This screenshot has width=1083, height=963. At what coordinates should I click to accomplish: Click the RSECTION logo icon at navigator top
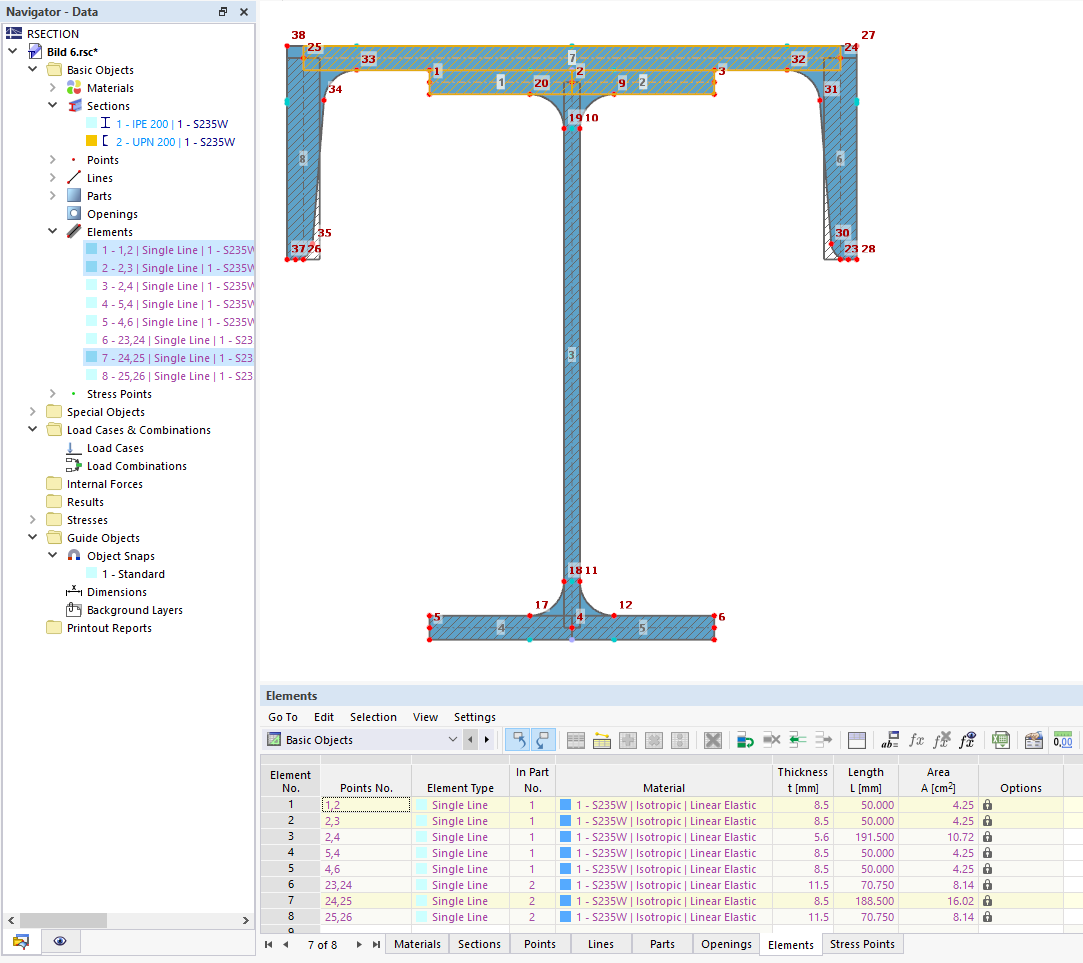(x=12, y=33)
